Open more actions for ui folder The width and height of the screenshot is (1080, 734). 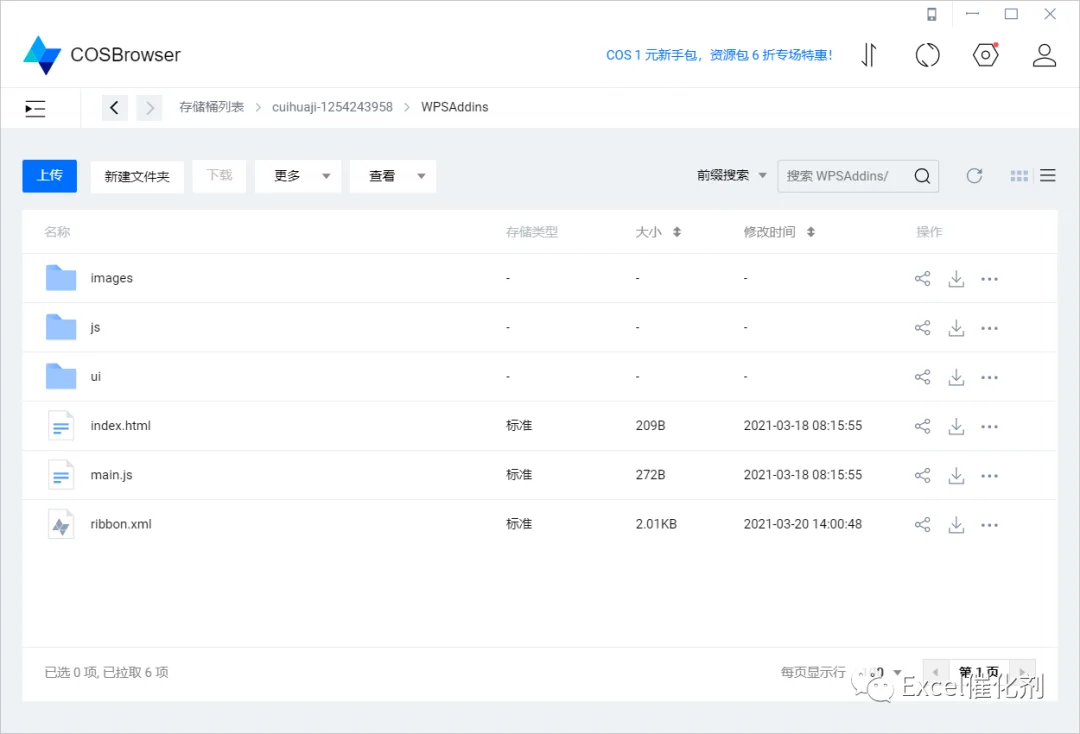(x=990, y=377)
